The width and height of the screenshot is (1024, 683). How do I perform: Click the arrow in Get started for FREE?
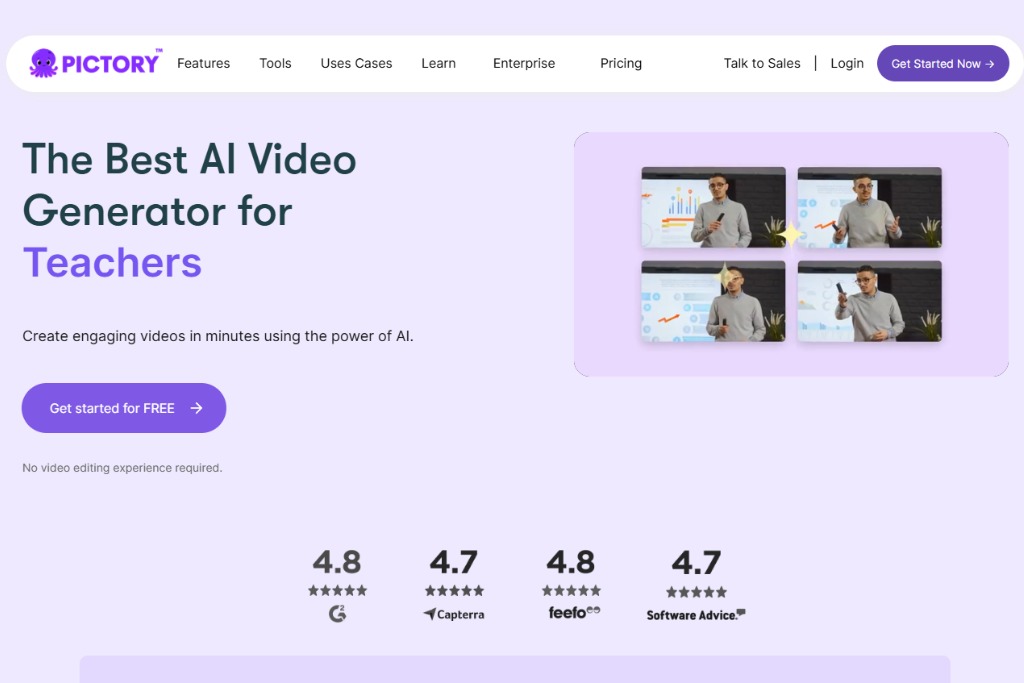[x=197, y=408]
